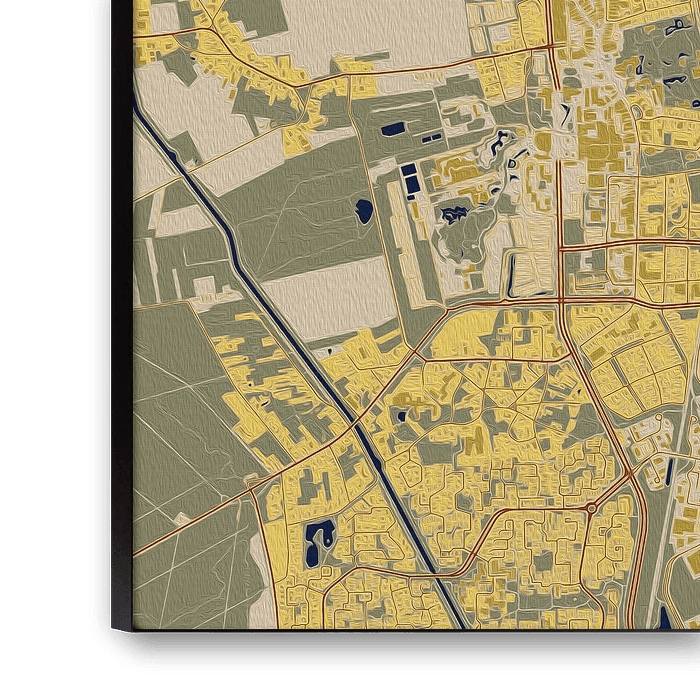Click the main red road intersection at right
This screenshot has width=700, height=700.
(562, 300)
